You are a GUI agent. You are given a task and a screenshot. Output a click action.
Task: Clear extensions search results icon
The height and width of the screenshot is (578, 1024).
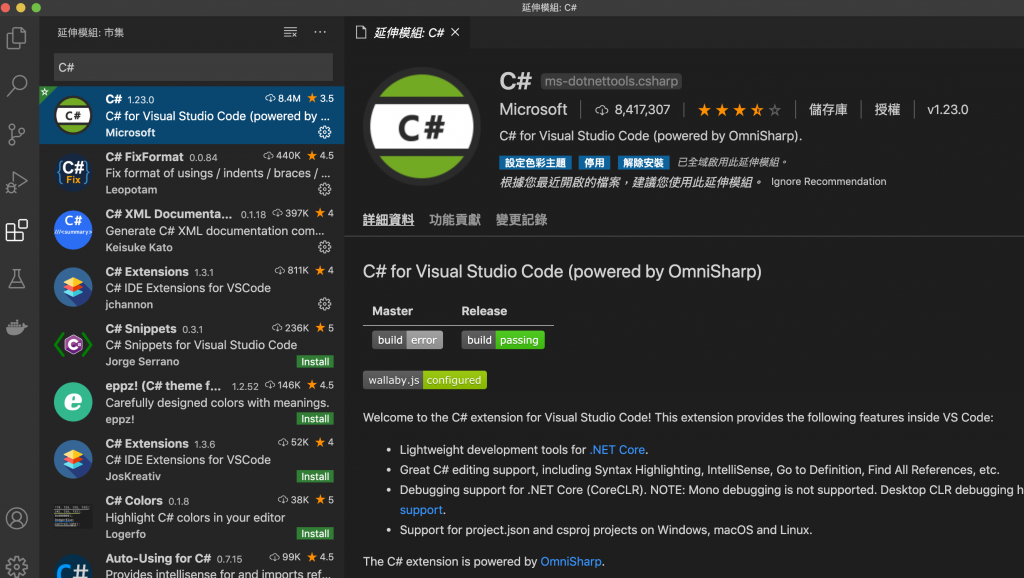pos(291,32)
